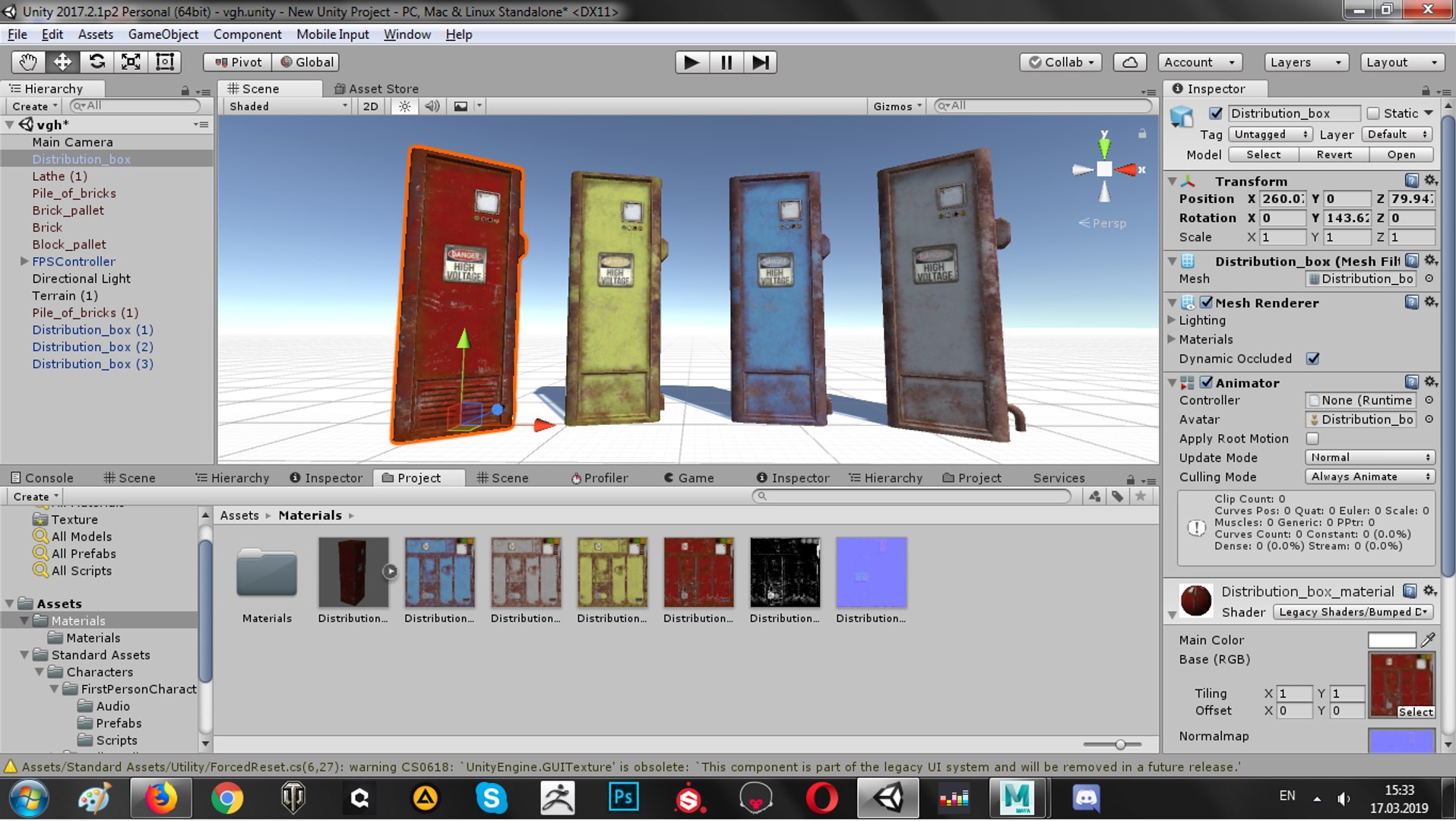Expand the Materials section in Mesh Renderer

1172,339
